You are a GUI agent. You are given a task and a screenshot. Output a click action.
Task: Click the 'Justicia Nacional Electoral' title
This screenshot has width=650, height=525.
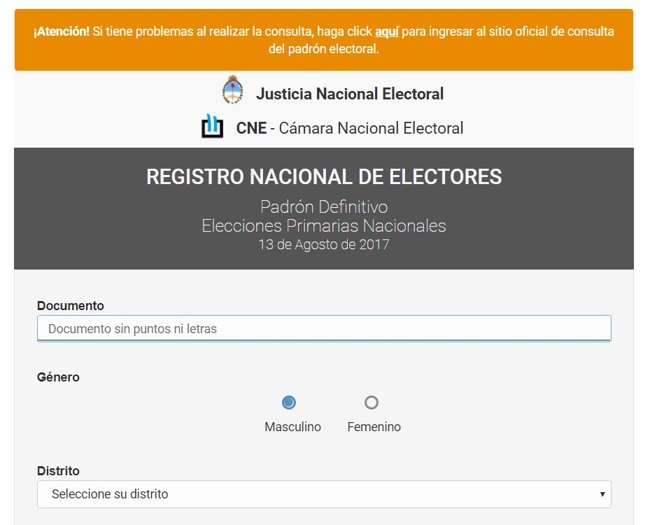(349, 94)
